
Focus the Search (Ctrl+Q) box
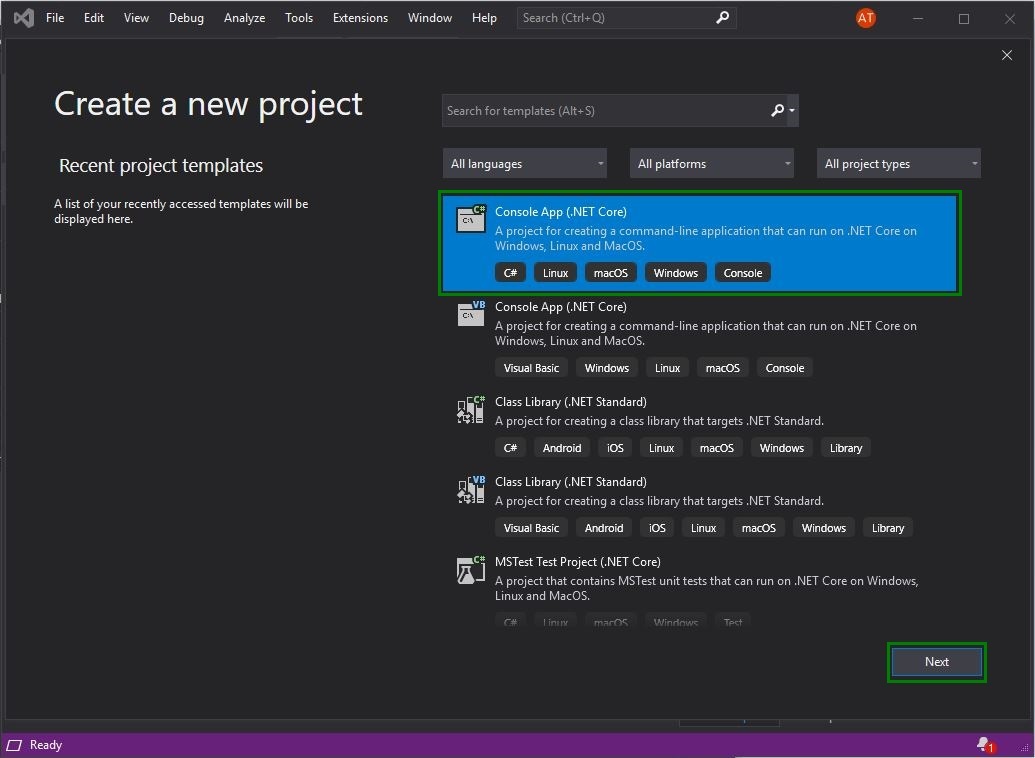626,18
